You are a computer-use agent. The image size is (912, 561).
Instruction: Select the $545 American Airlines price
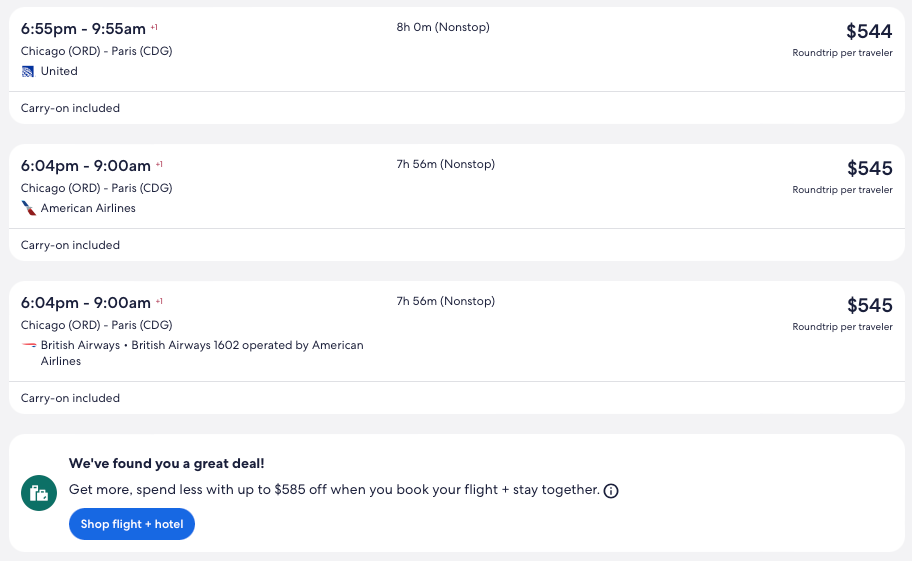pos(869,168)
